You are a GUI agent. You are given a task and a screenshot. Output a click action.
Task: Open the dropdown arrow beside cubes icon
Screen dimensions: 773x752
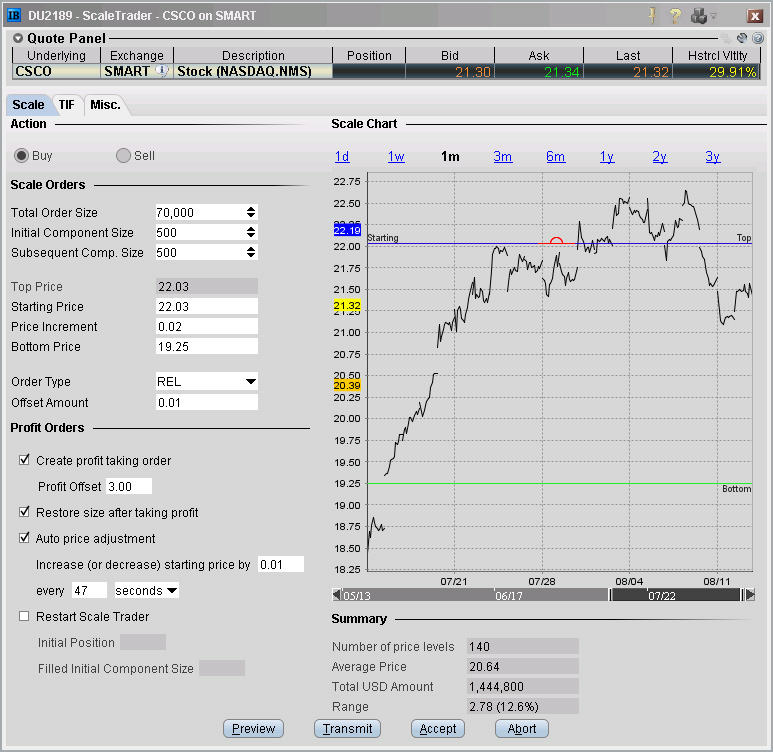pyautogui.click(x=713, y=16)
